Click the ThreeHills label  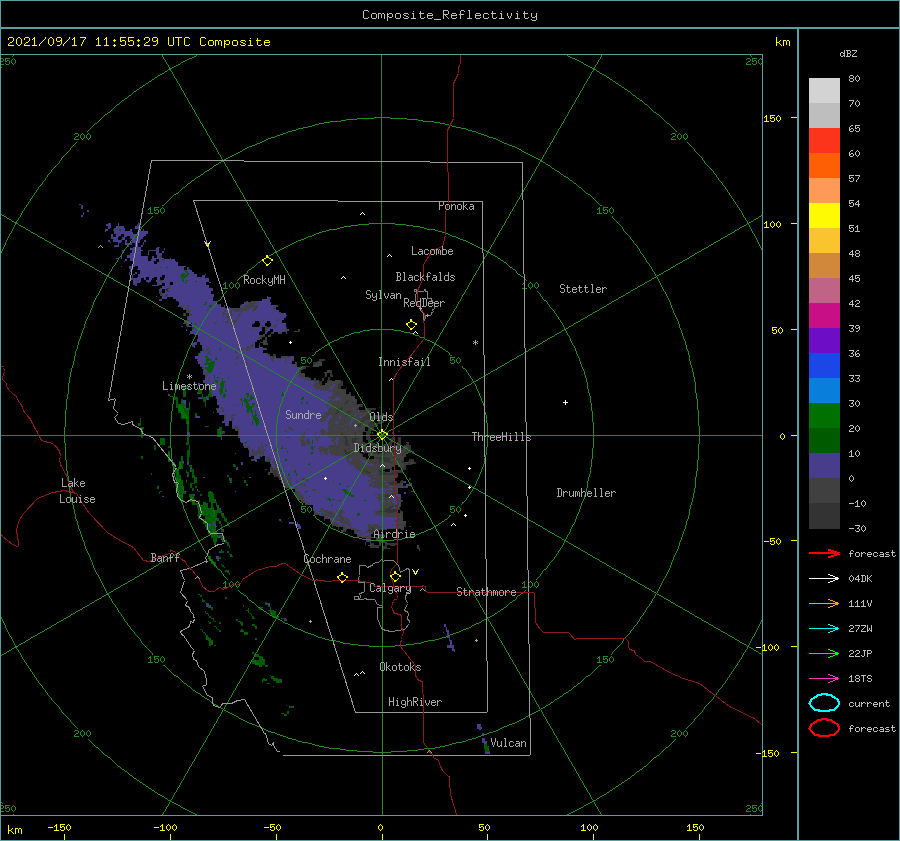click(x=501, y=437)
